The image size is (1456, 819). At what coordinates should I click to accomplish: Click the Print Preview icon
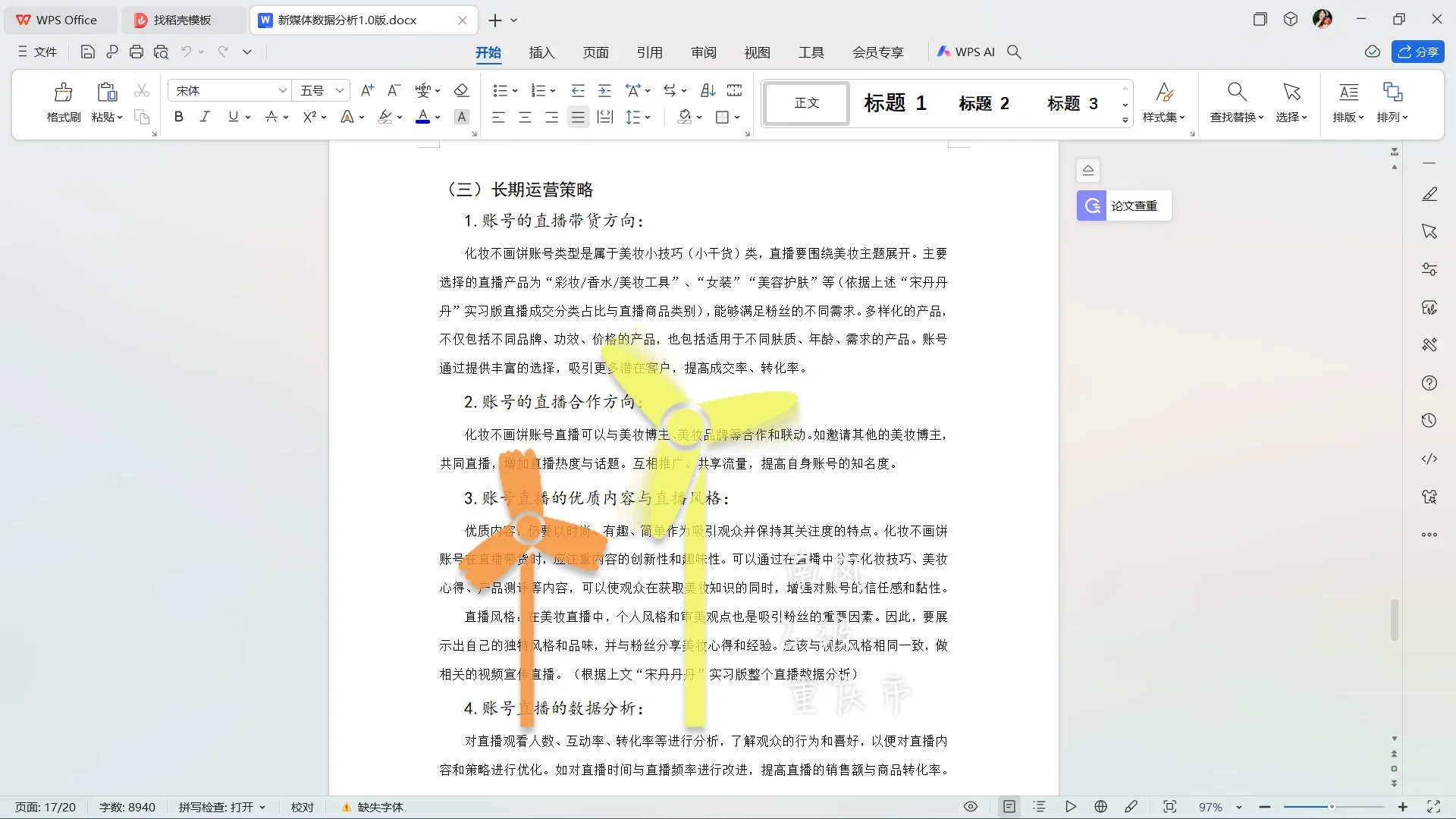tap(161, 52)
